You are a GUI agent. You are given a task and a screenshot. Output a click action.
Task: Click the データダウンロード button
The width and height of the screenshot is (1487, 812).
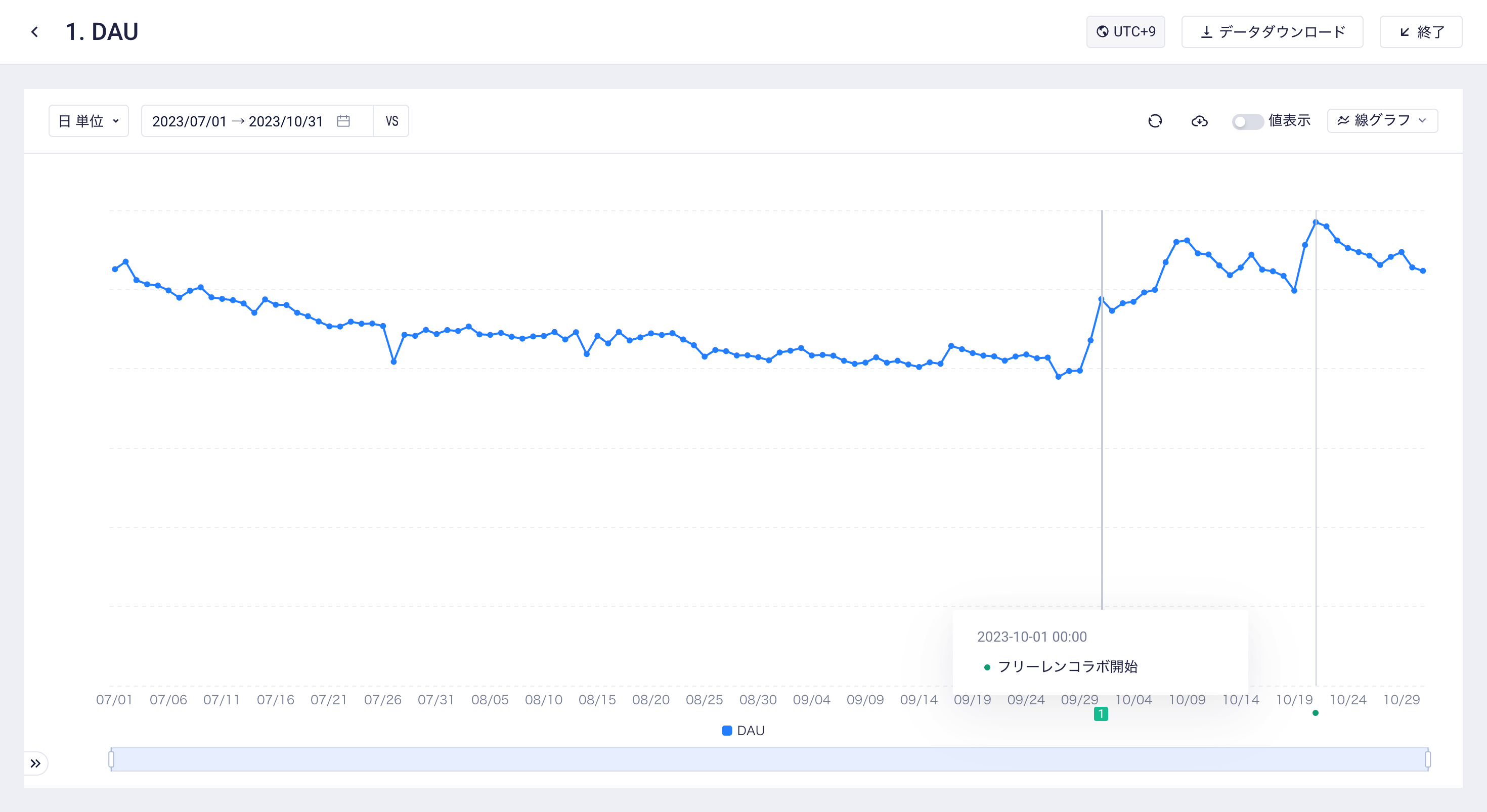(x=1272, y=32)
